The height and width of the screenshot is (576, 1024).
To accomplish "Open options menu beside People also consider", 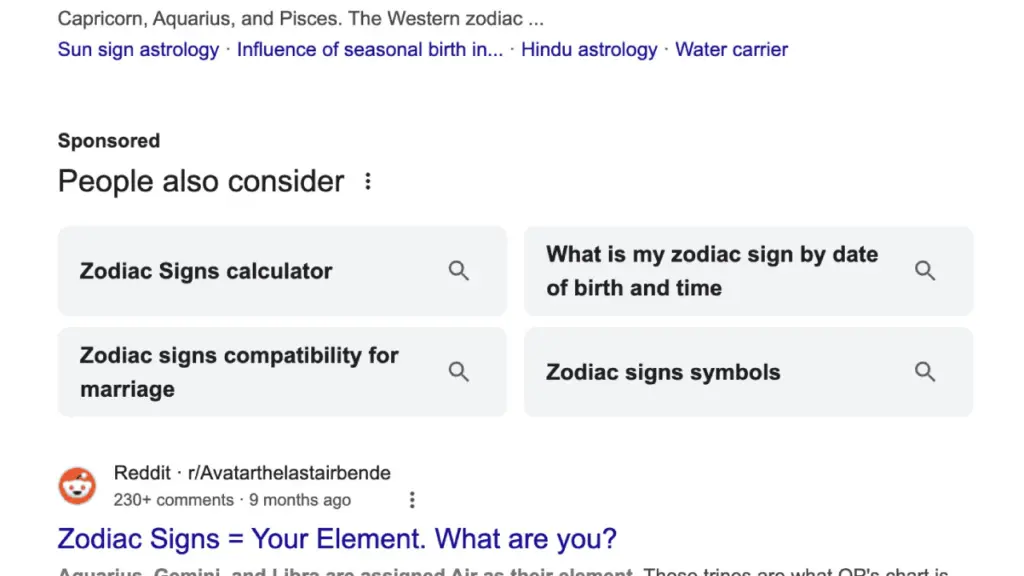I will [368, 181].
